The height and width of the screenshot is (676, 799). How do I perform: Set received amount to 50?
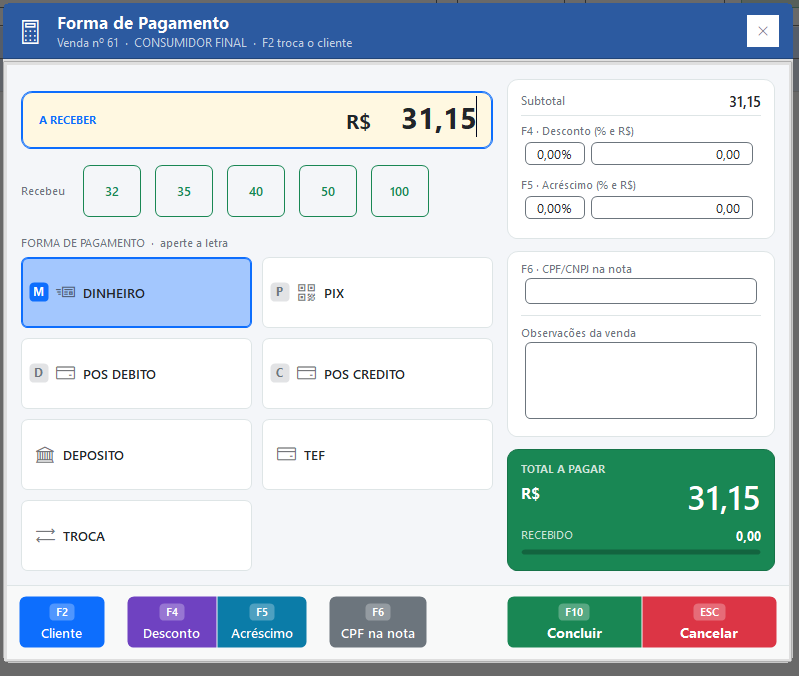(328, 191)
